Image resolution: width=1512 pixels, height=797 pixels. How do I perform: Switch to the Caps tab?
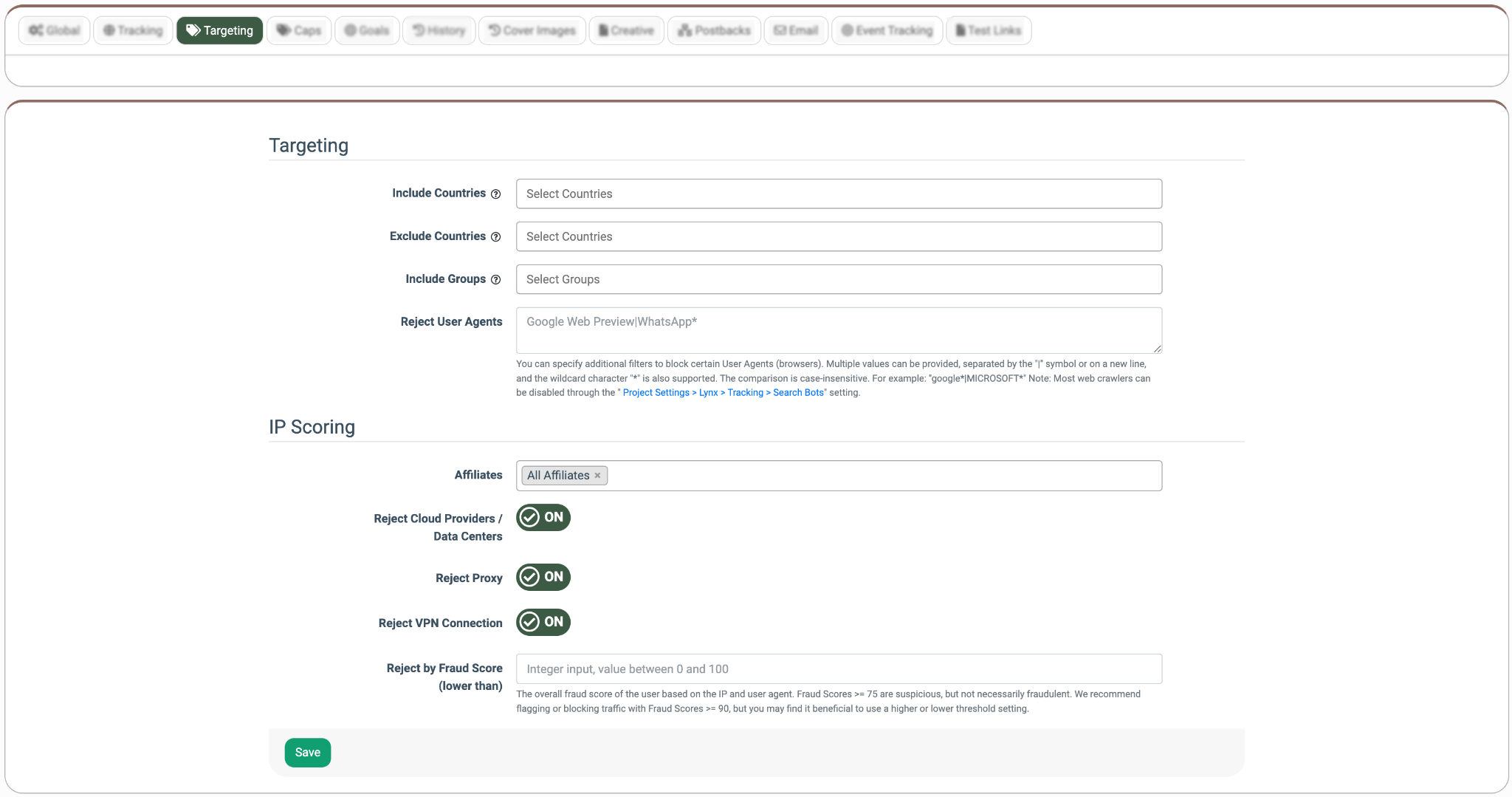(299, 30)
